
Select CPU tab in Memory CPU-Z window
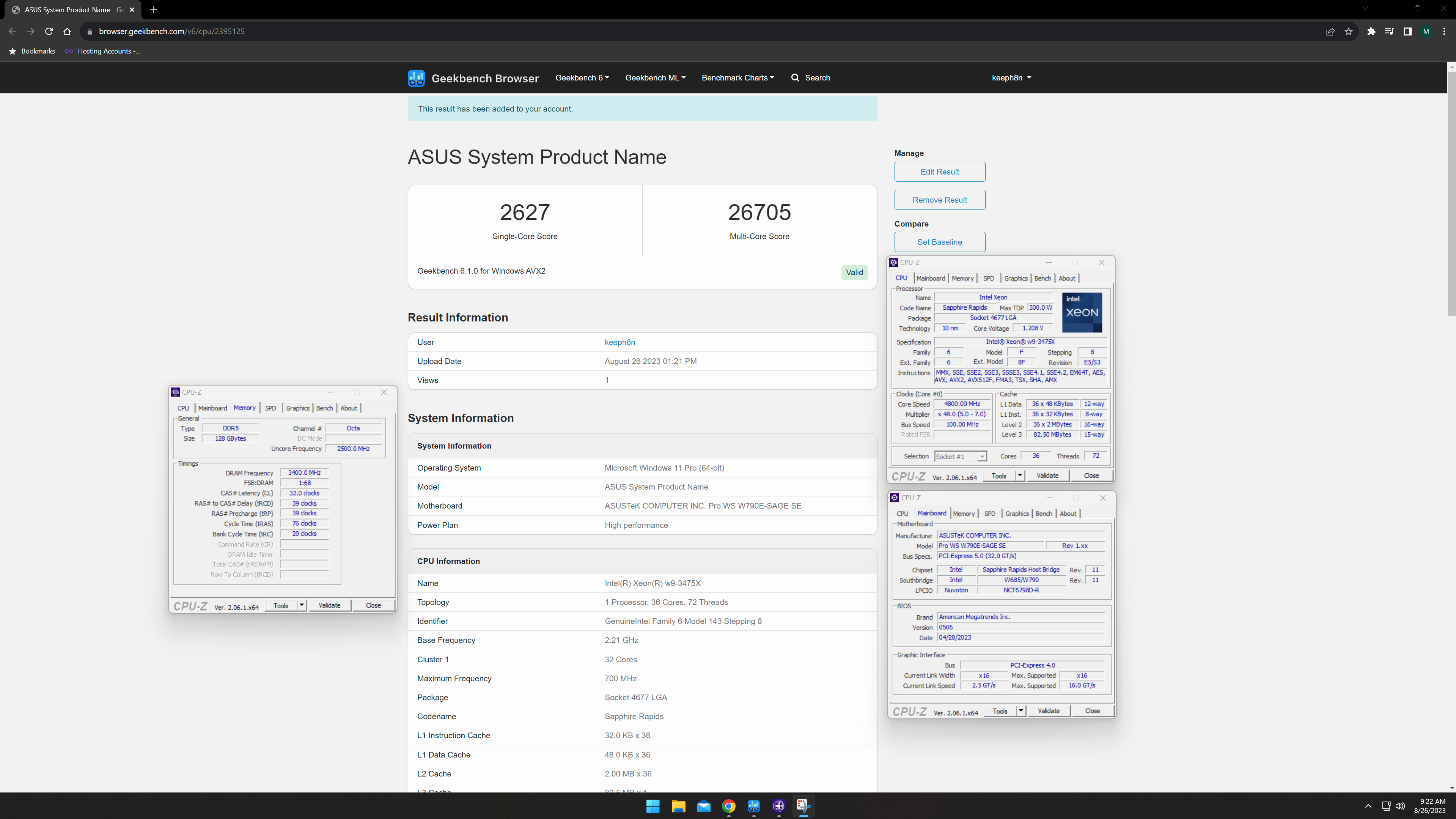coord(183,408)
